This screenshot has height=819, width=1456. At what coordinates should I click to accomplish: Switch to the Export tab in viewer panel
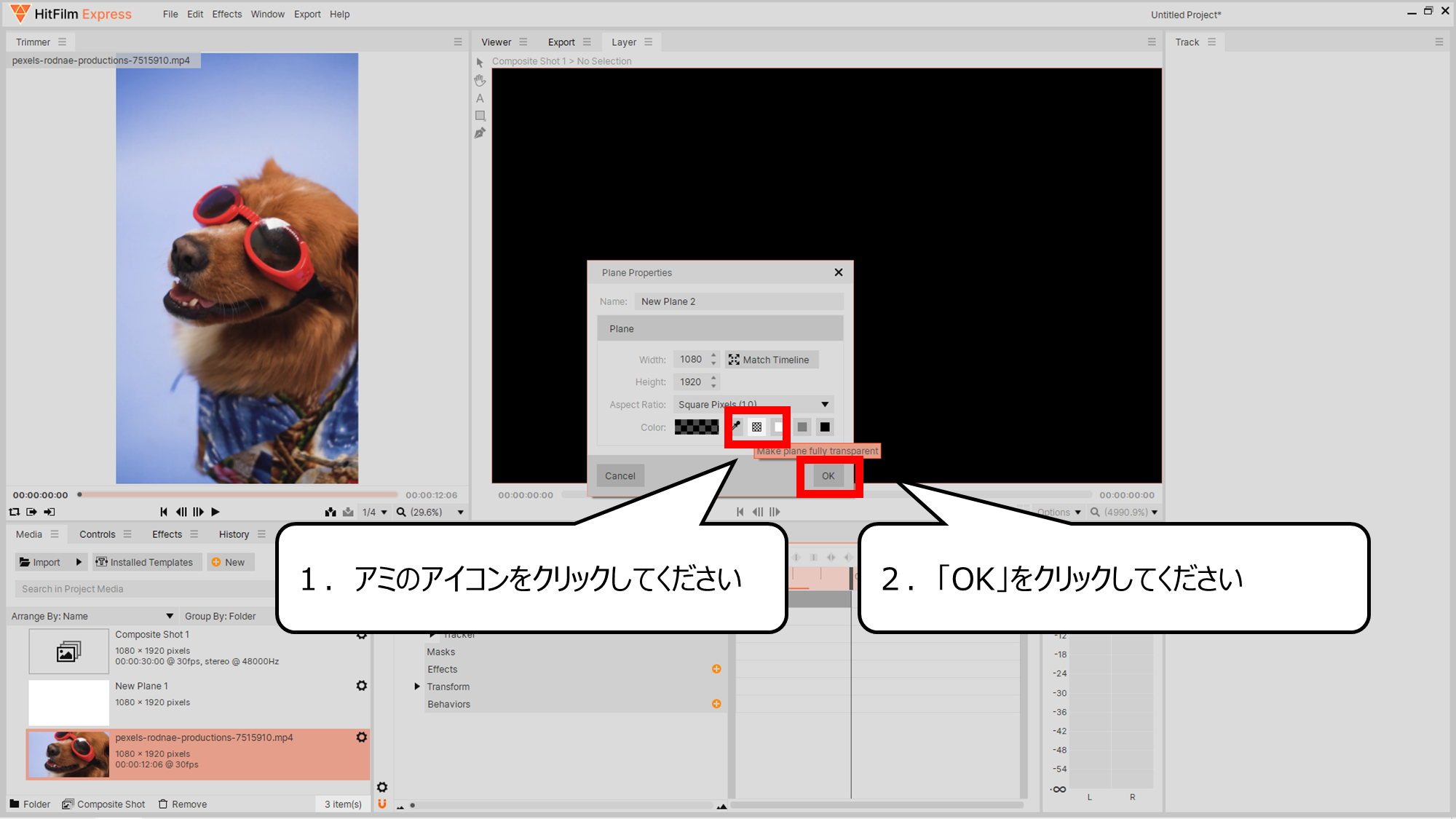(561, 42)
